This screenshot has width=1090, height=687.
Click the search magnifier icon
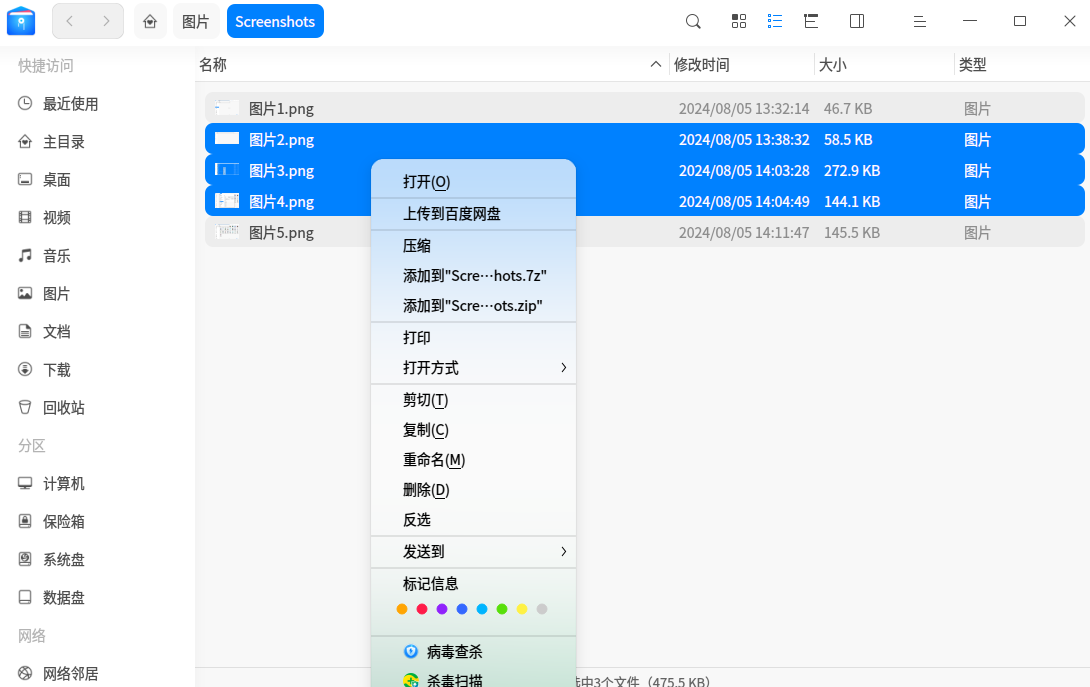693,21
